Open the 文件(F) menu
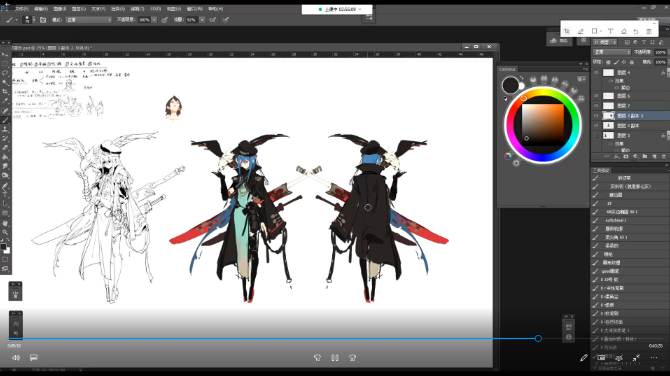Screen dimensions: 670x376 [22, 9]
